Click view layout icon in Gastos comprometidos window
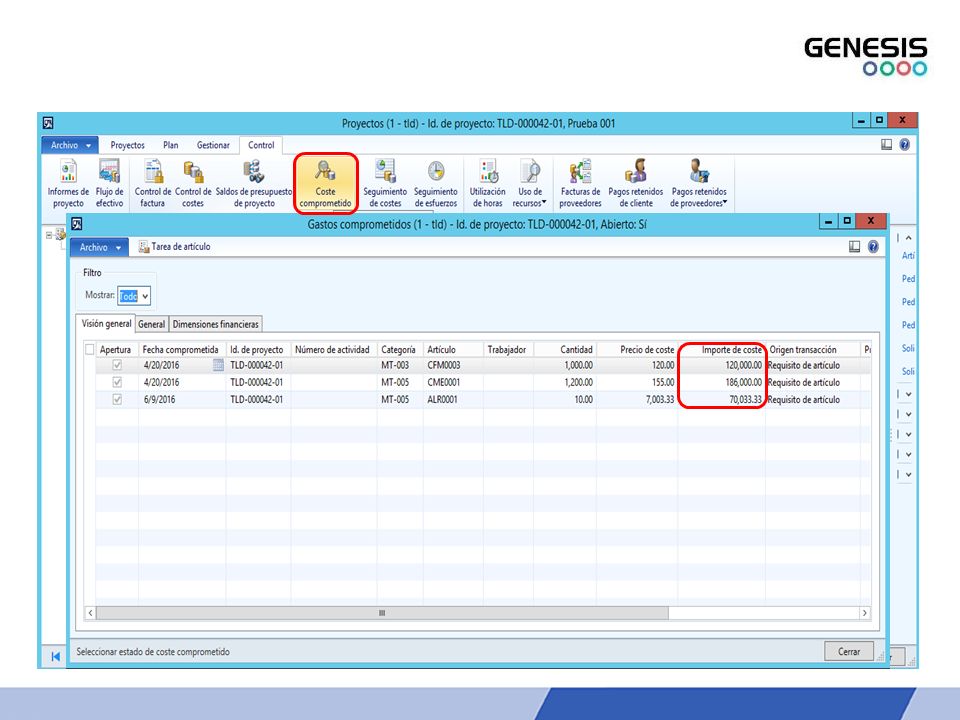Image resolution: width=960 pixels, height=720 pixels. tap(854, 247)
